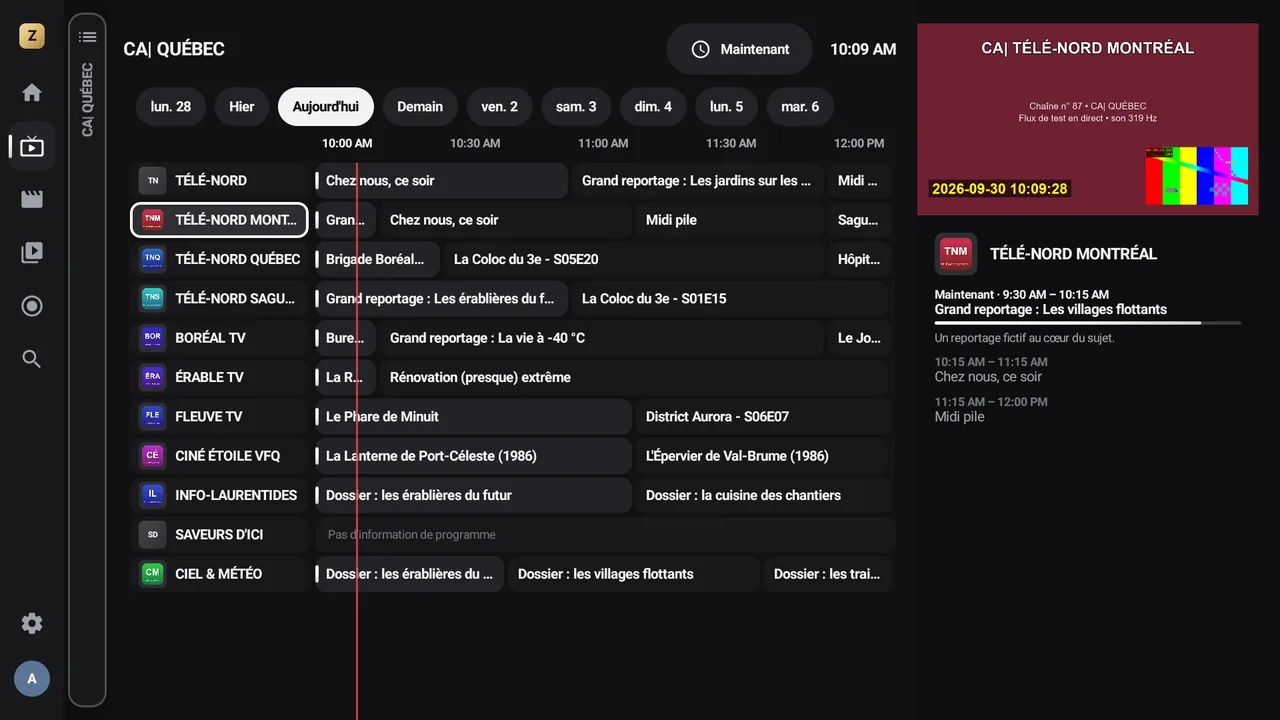The width and height of the screenshot is (1280, 720).
Task: Open the Live TV sidebar icon
Action: point(32,147)
